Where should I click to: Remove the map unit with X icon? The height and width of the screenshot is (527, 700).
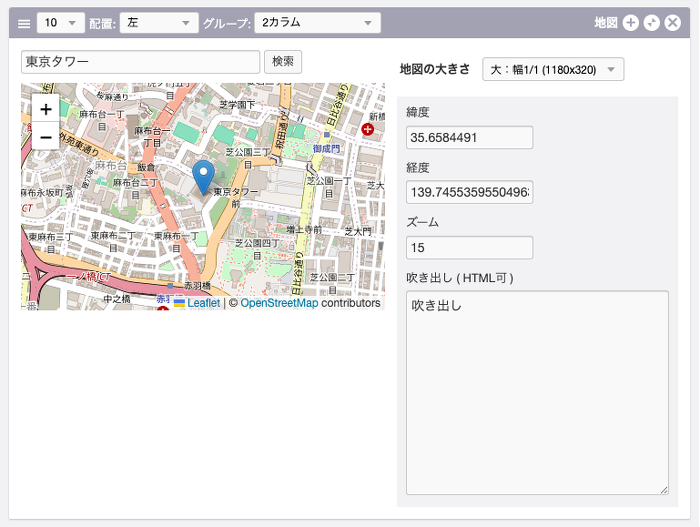tap(672, 23)
